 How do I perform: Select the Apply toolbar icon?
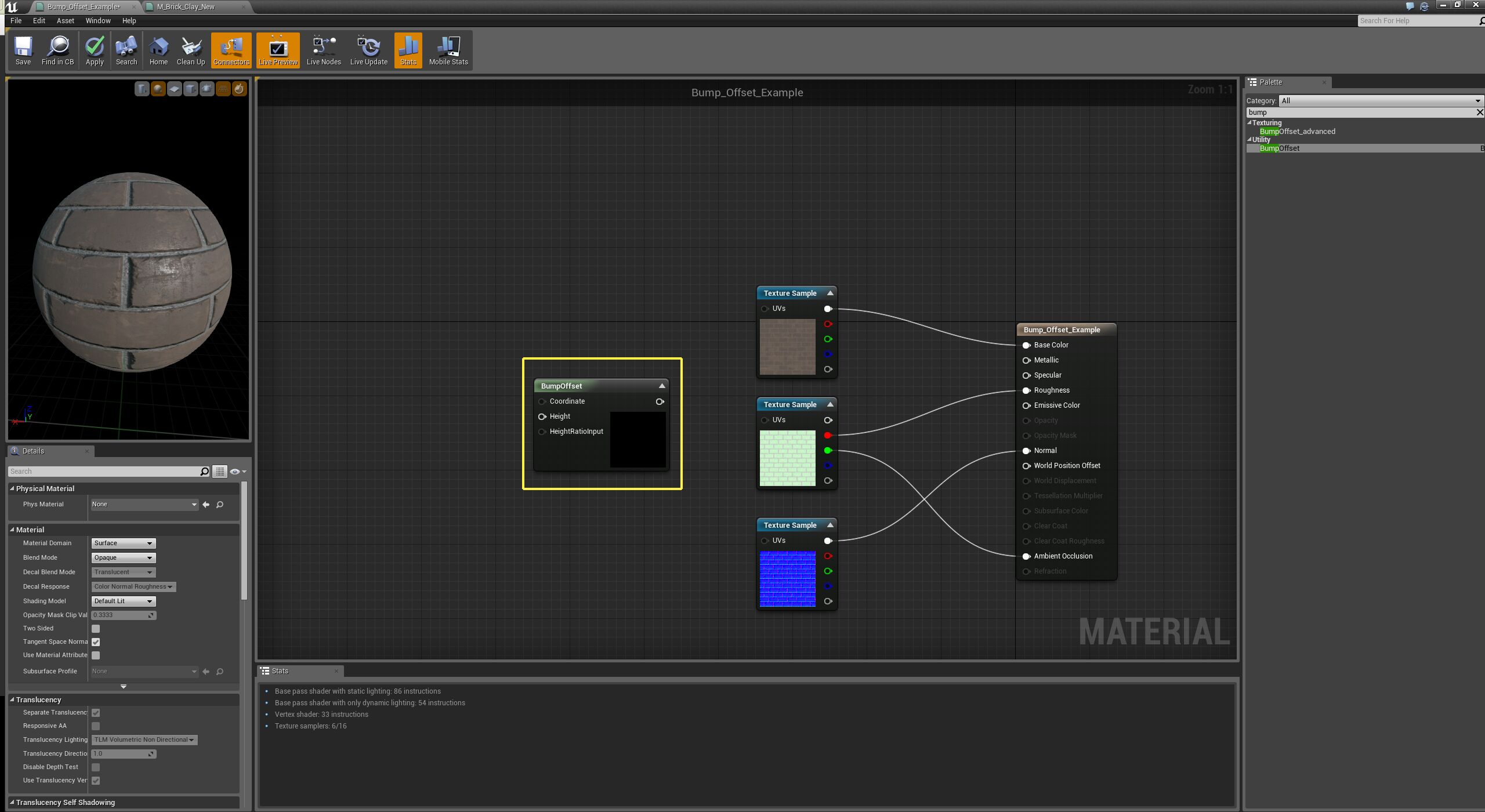click(x=94, y=50)
